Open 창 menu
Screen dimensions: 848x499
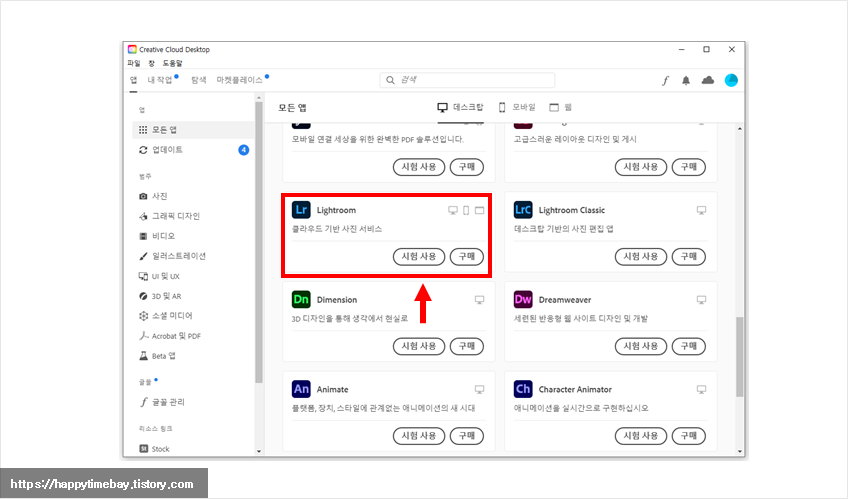pyautogui.click(x=151, y=63)
